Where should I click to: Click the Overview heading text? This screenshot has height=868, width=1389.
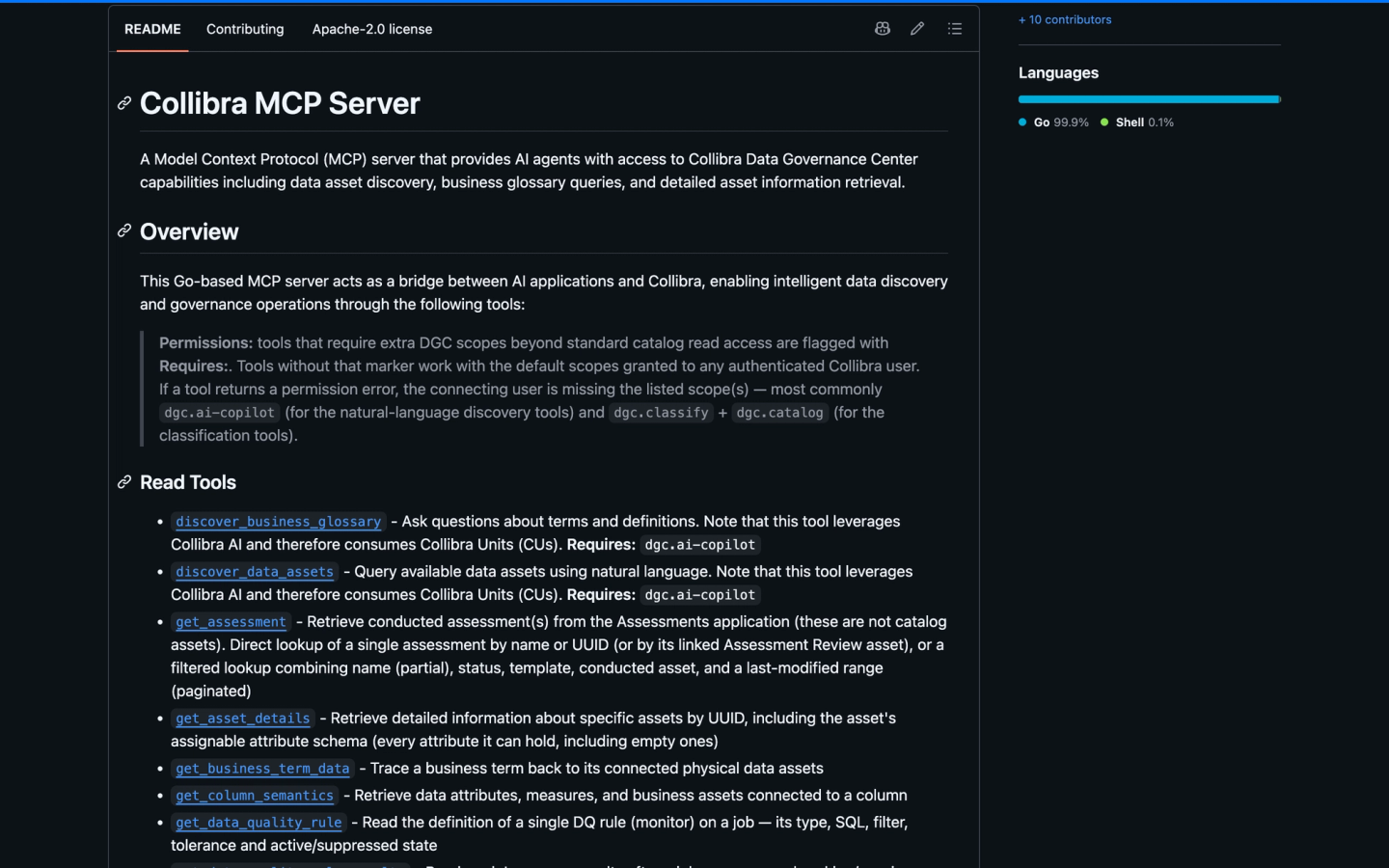pyautogui.click(x=189, y=231)
